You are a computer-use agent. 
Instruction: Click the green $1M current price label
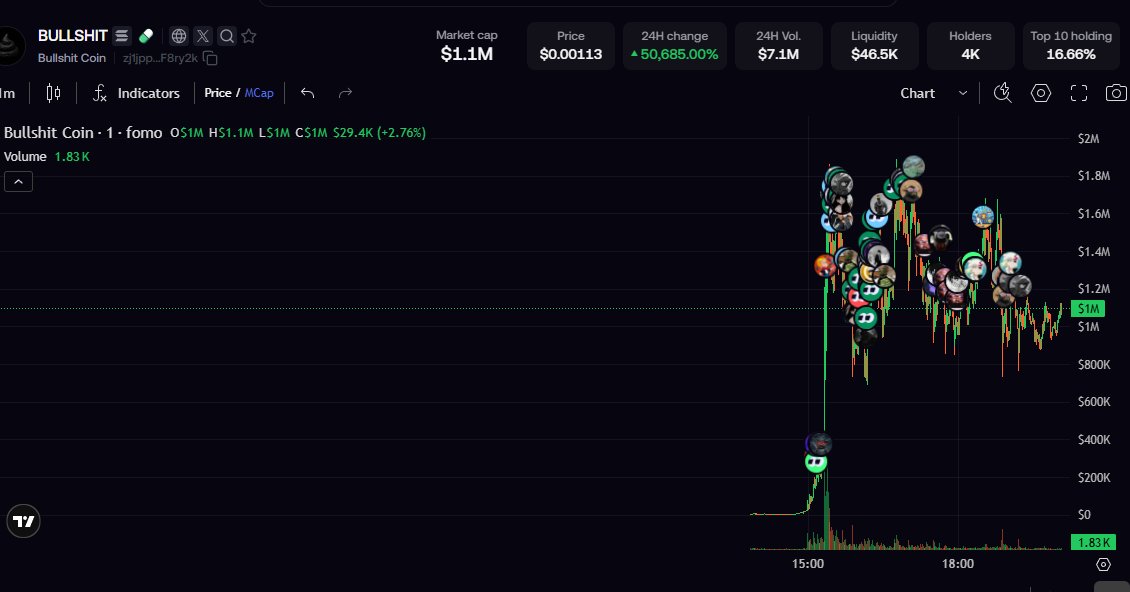(1088, 309)
